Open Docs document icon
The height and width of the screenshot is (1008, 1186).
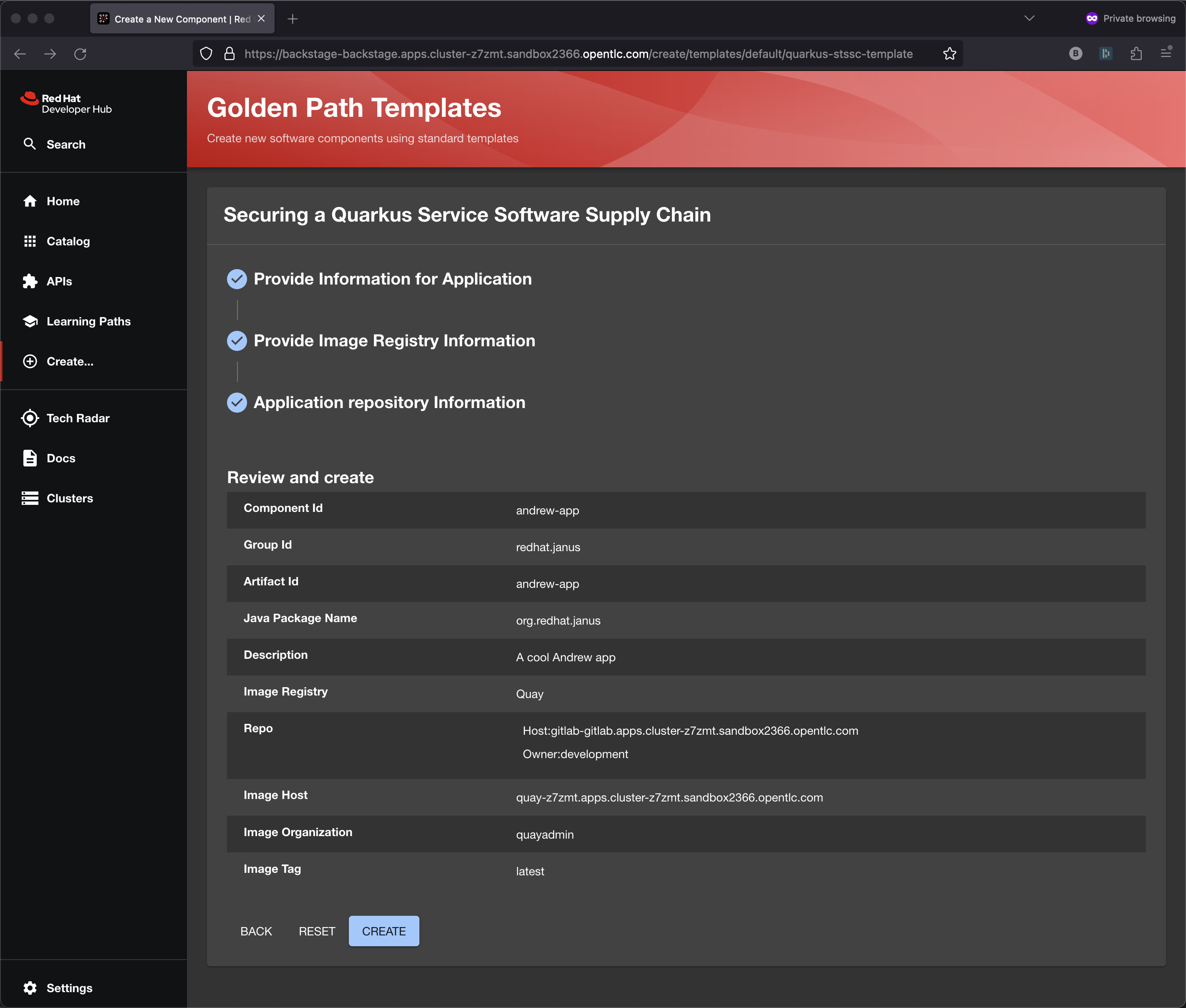tap(30, 458)
